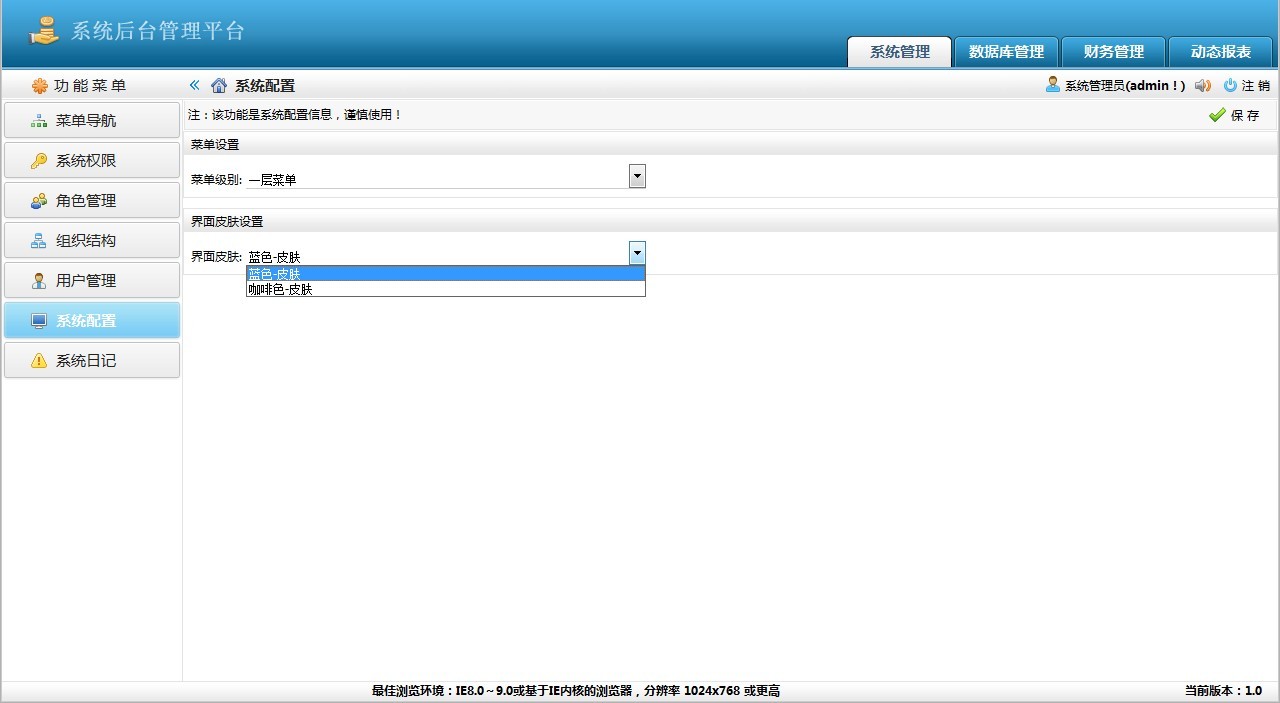Open 系统权限 in the sidebar
Screen dimensions: 1280x703
pyautogui.click(x=92, y=160)
